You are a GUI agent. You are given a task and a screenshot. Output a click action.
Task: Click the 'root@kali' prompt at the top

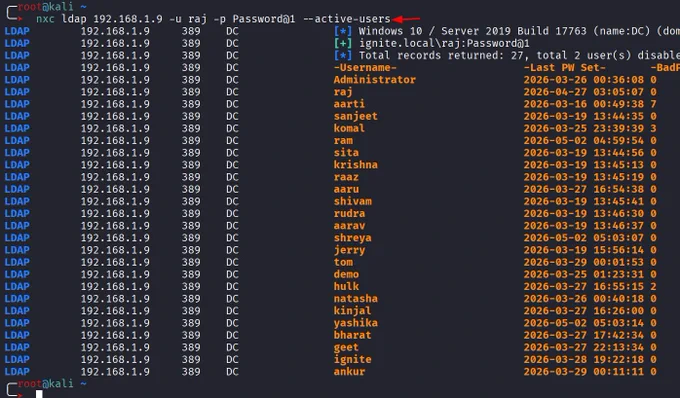[46, 7]
